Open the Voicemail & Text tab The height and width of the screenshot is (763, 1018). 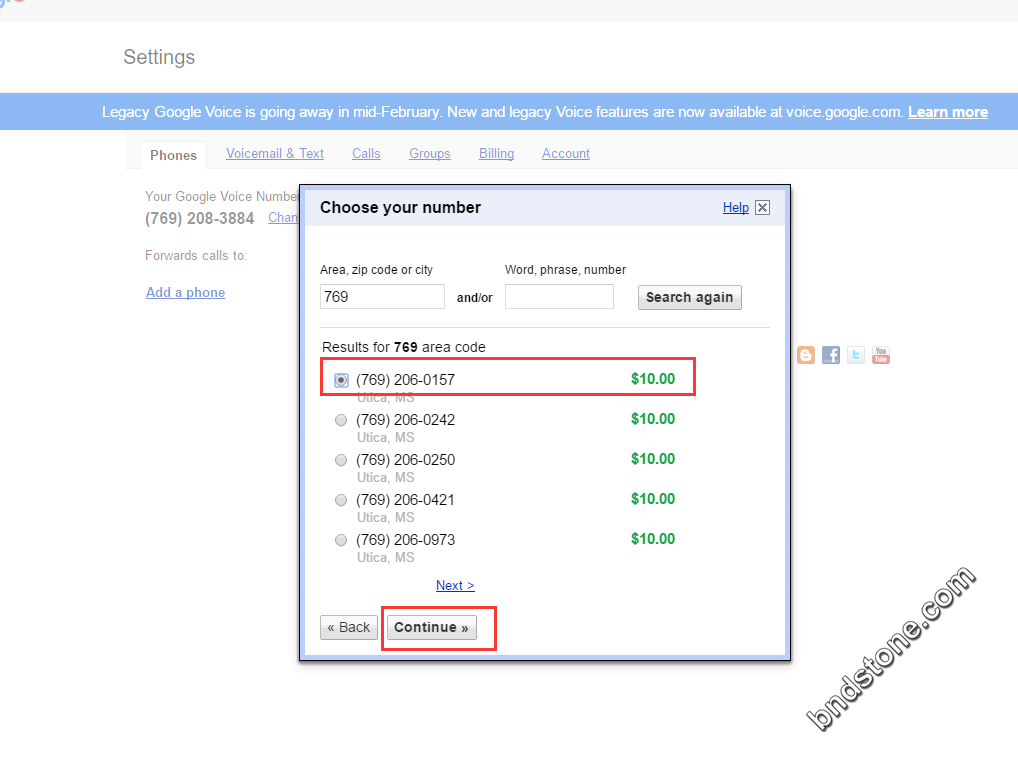click(x=275, y=153)
